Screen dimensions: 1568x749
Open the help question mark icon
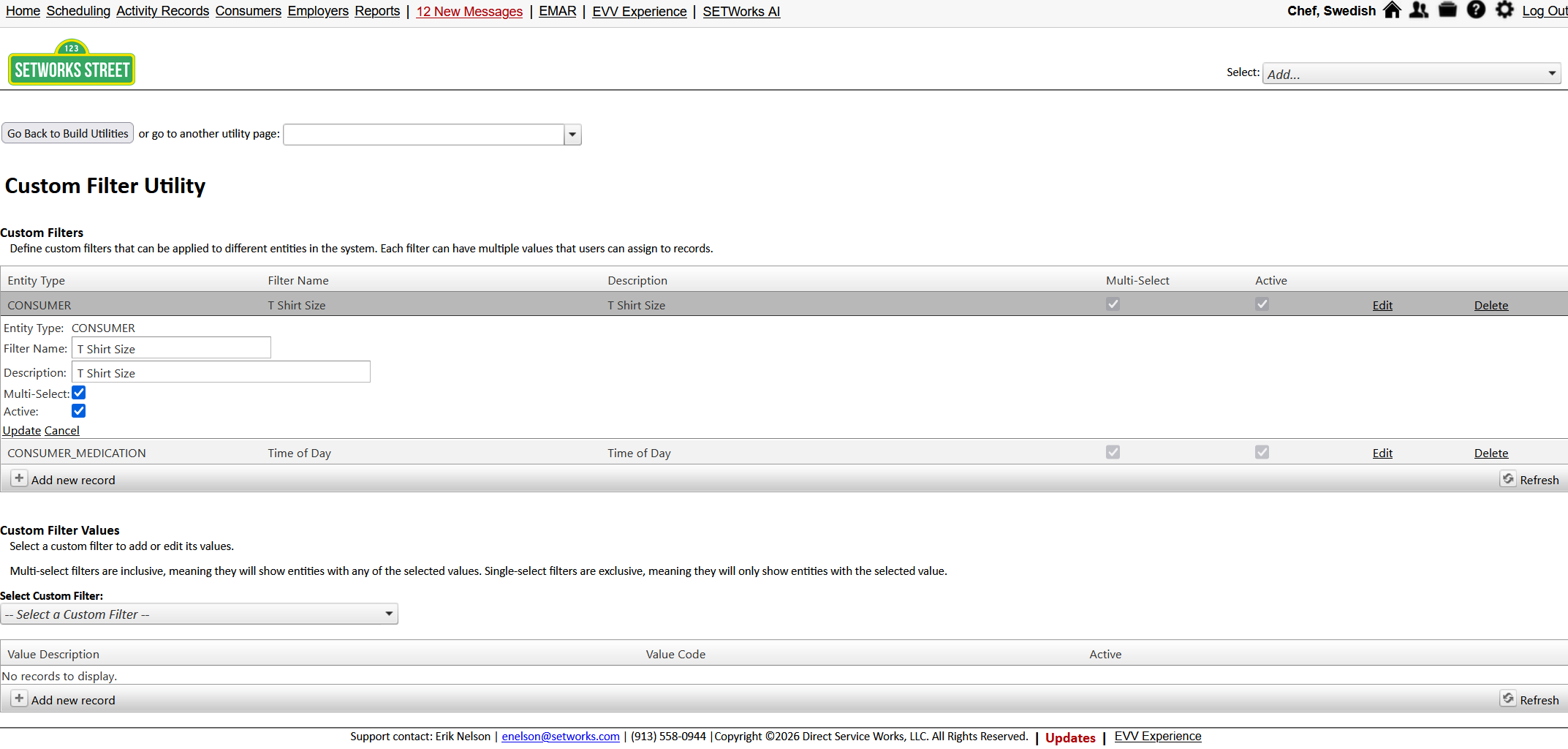click(1476, 10)
